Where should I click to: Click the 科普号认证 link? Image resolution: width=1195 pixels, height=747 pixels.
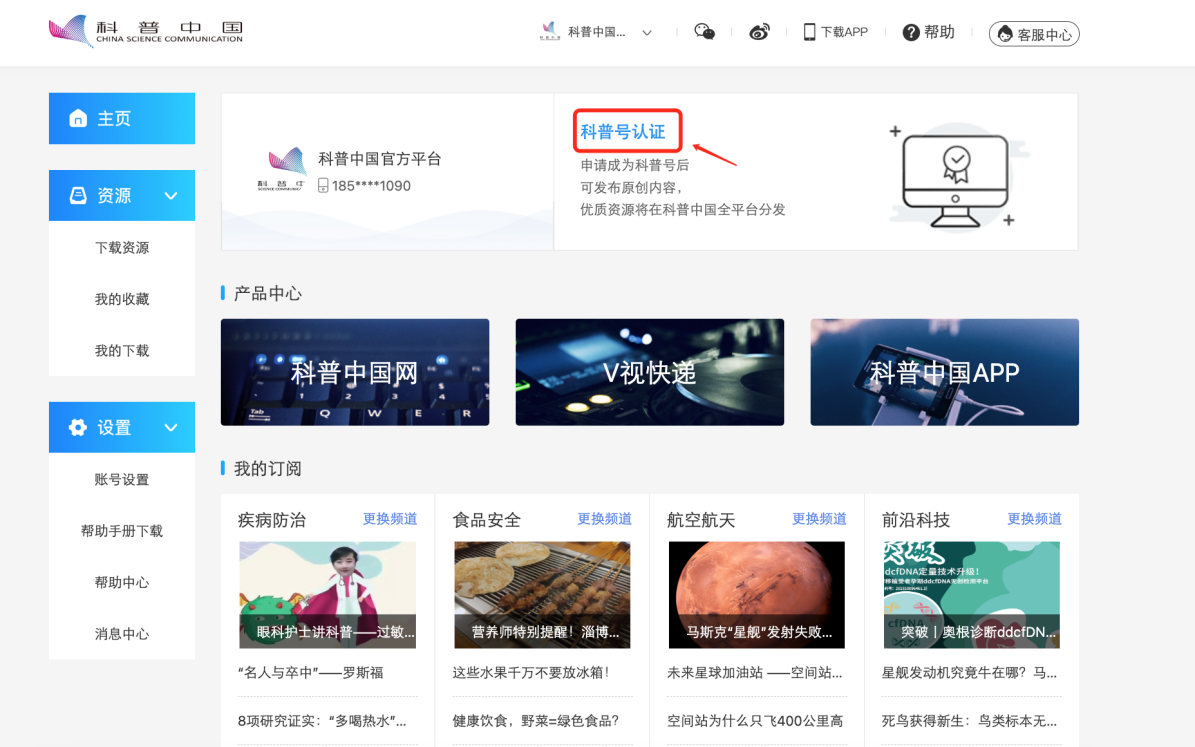coord(623,132)
